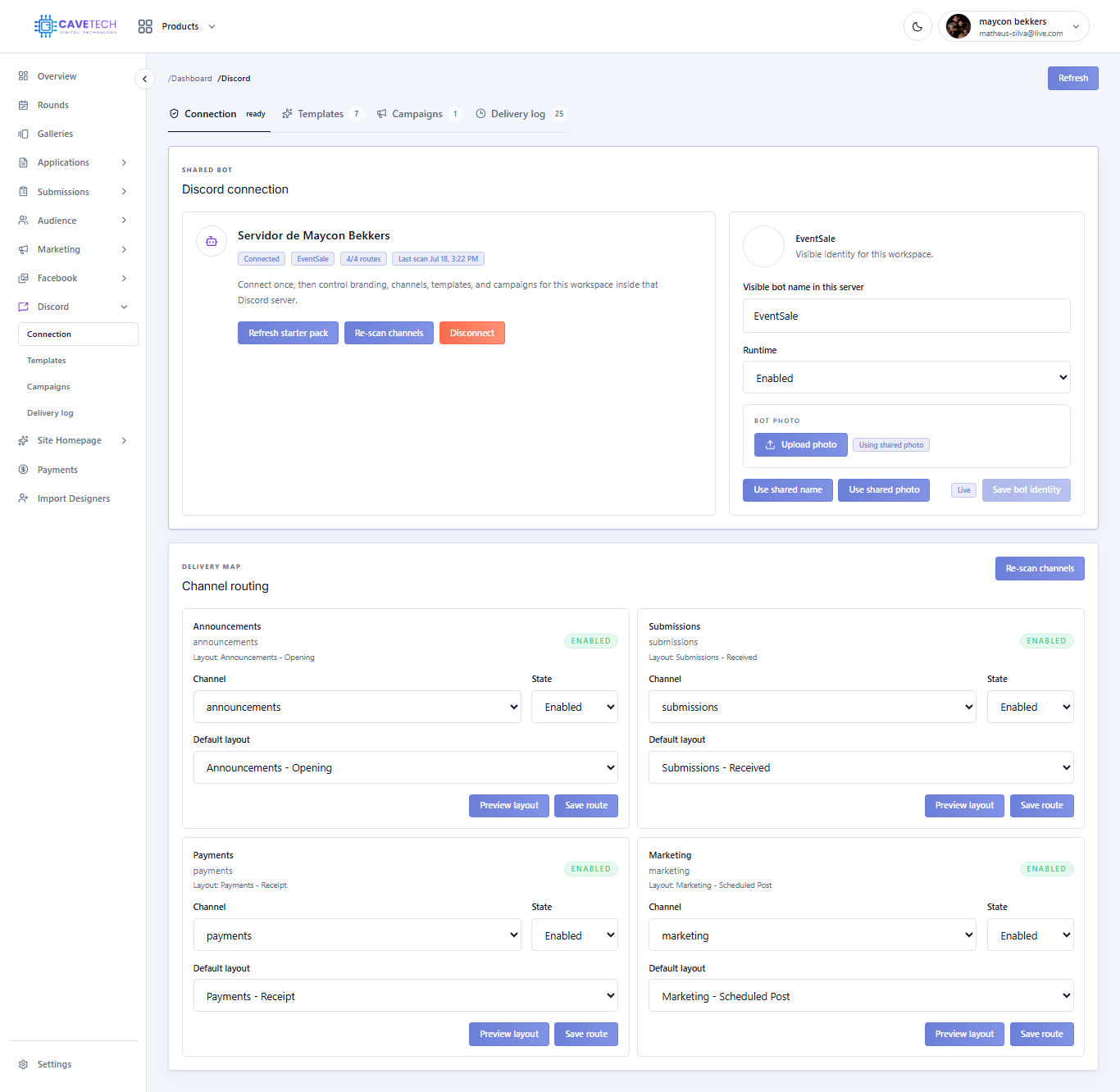Click Re-scan channels in Channel routing
The width and height of the screenshot is (1120, 1092).
pos(1040,569)
